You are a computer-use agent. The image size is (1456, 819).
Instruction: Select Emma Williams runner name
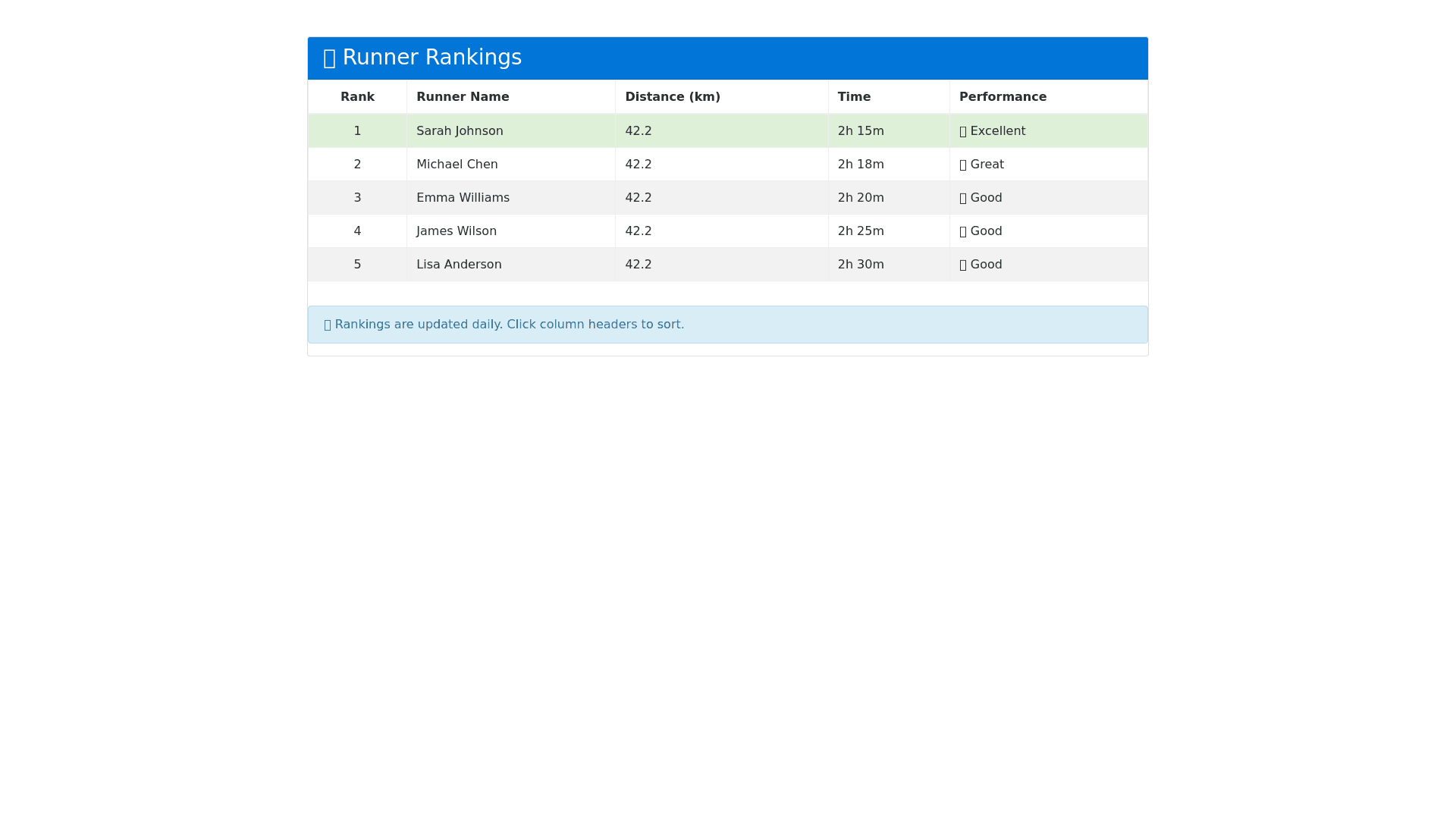(463, 198)
